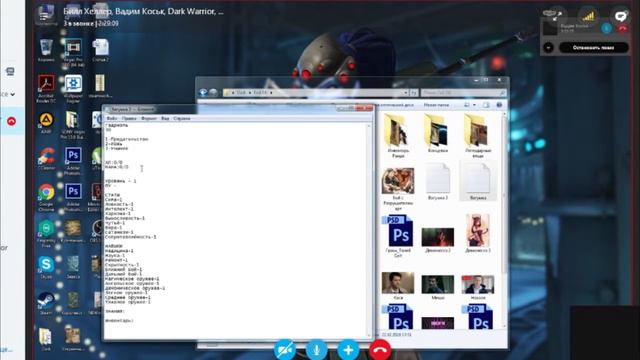Click the Notepad vertical scrollbar
Viewport: 640px width, 360px height.
(369, 230)
